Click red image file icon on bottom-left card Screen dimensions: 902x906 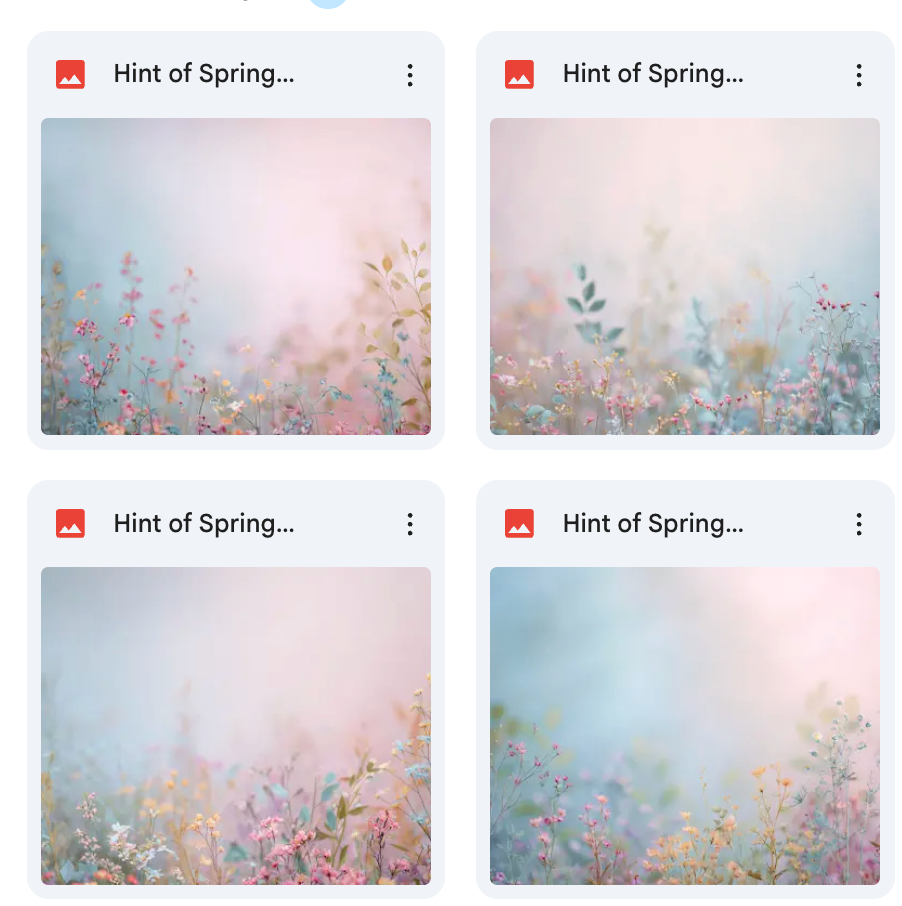pos(70,524)
